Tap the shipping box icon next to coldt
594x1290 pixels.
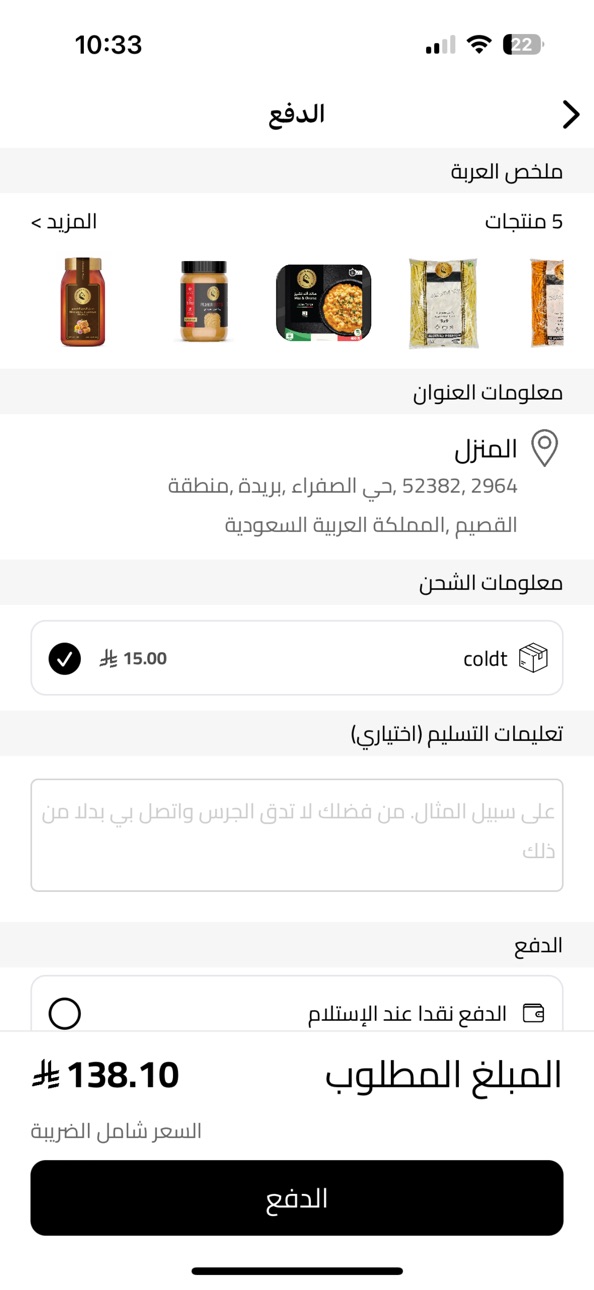534,658
